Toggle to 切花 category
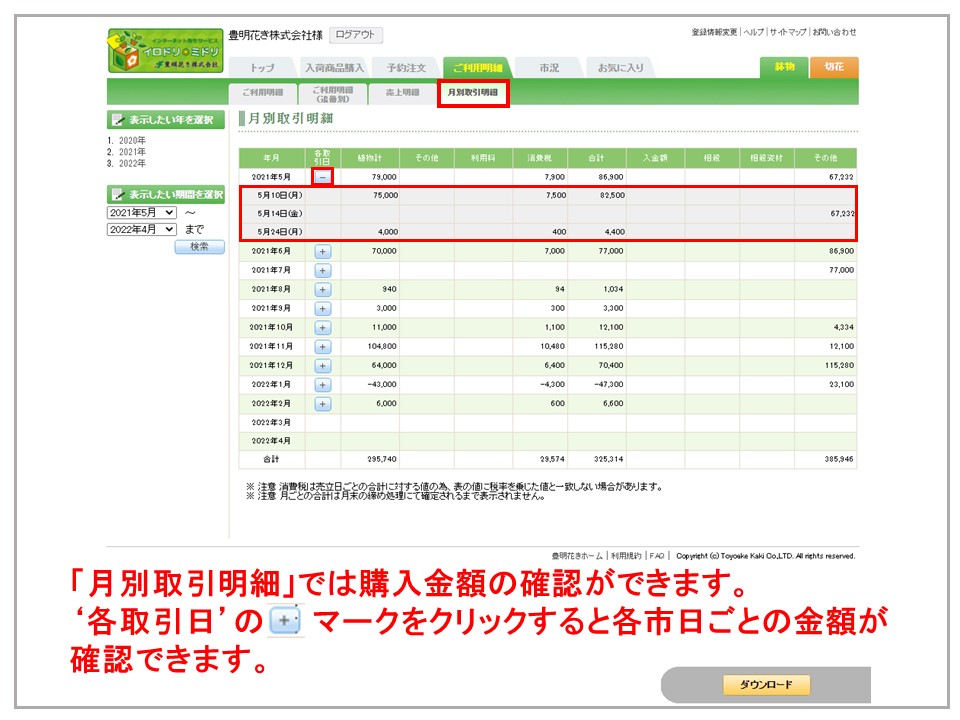Image resolution: width=960 pixels, height=720 pixels. pos(834,67)
